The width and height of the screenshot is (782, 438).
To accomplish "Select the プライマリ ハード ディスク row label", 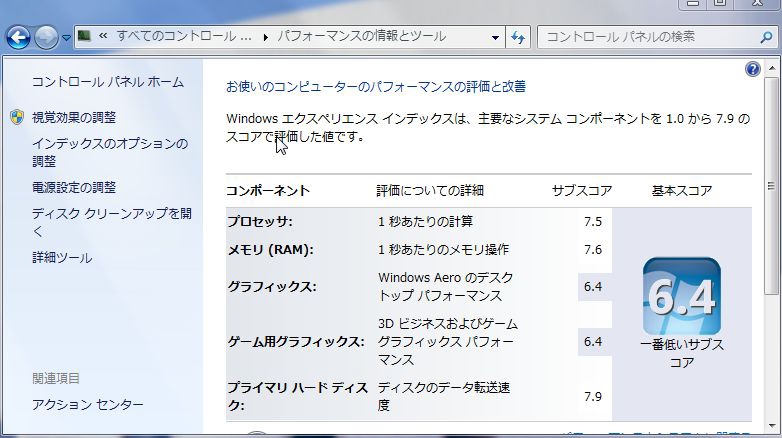I will coord(297,397).
